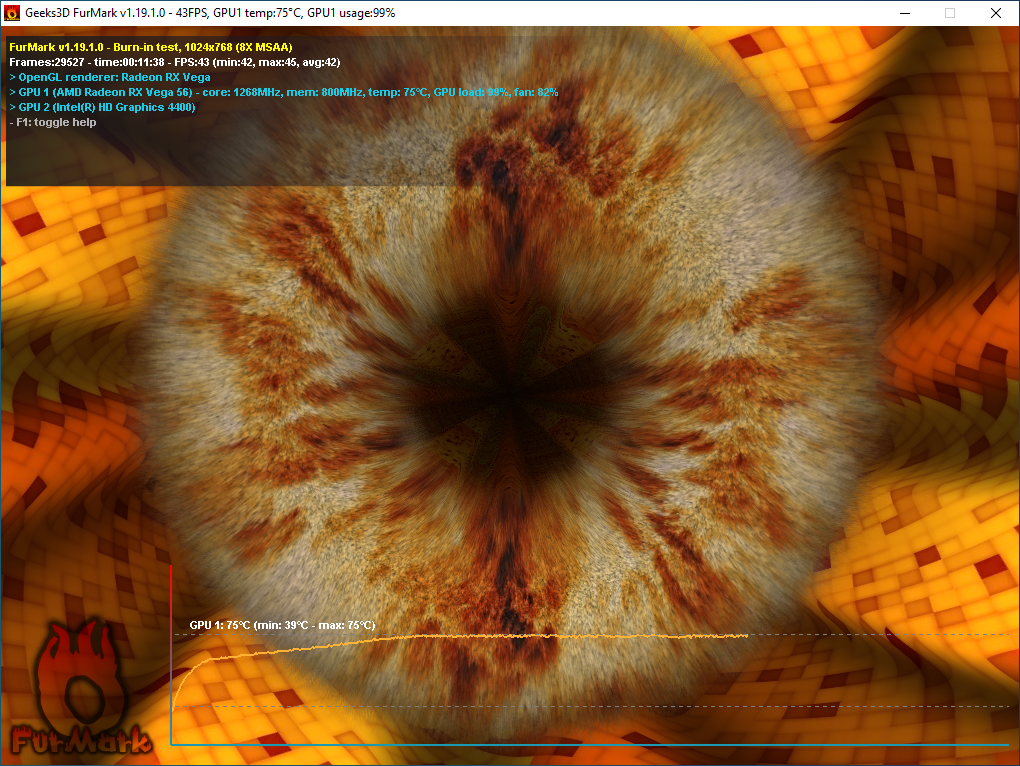Click the 'GPU 1 (AMD Radeon RX Vega 56)' line
Viewport: 1020px width, 766px height.
click(x=284, y=92)
